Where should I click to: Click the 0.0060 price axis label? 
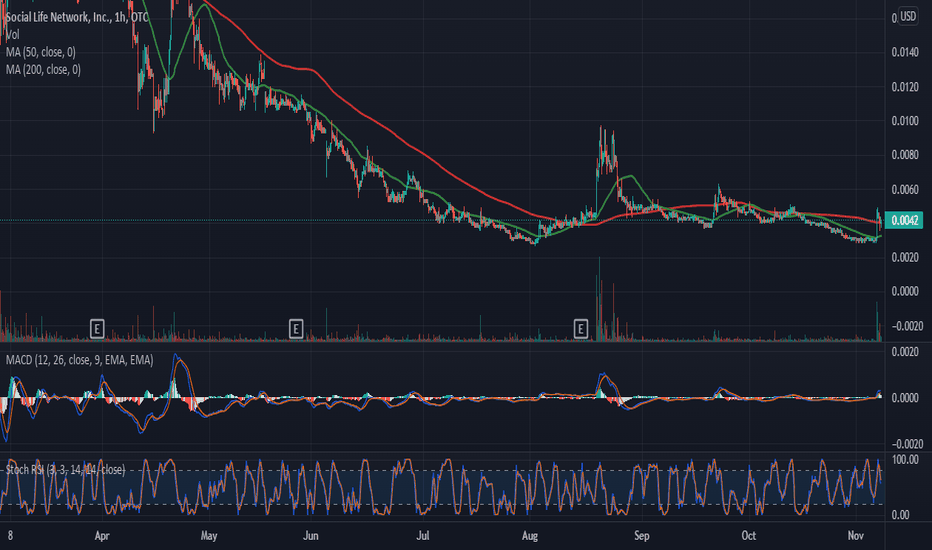905,190
